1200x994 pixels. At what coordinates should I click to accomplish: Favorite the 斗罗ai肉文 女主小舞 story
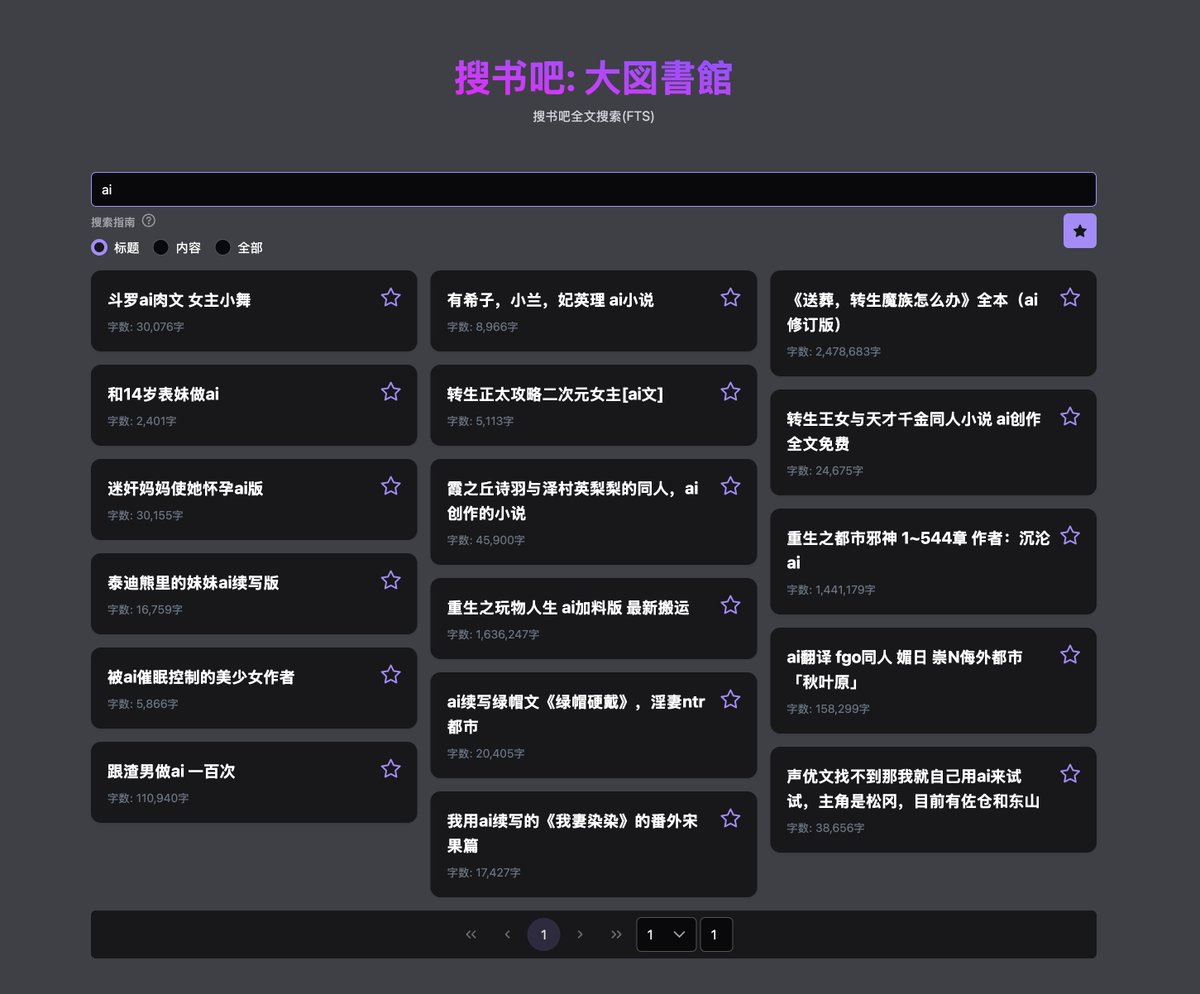pyautogui.click(x=390, y=297)
